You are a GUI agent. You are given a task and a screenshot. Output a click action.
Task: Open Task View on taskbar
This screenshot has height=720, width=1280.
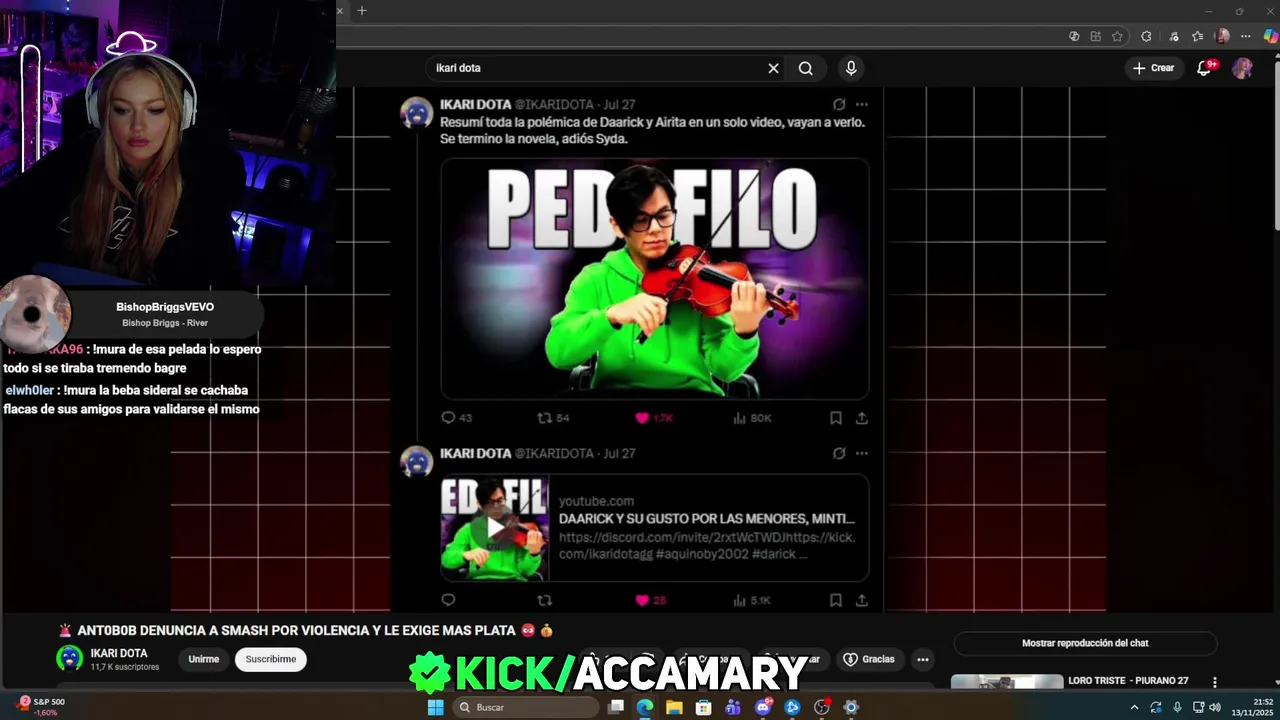point(616,707)
